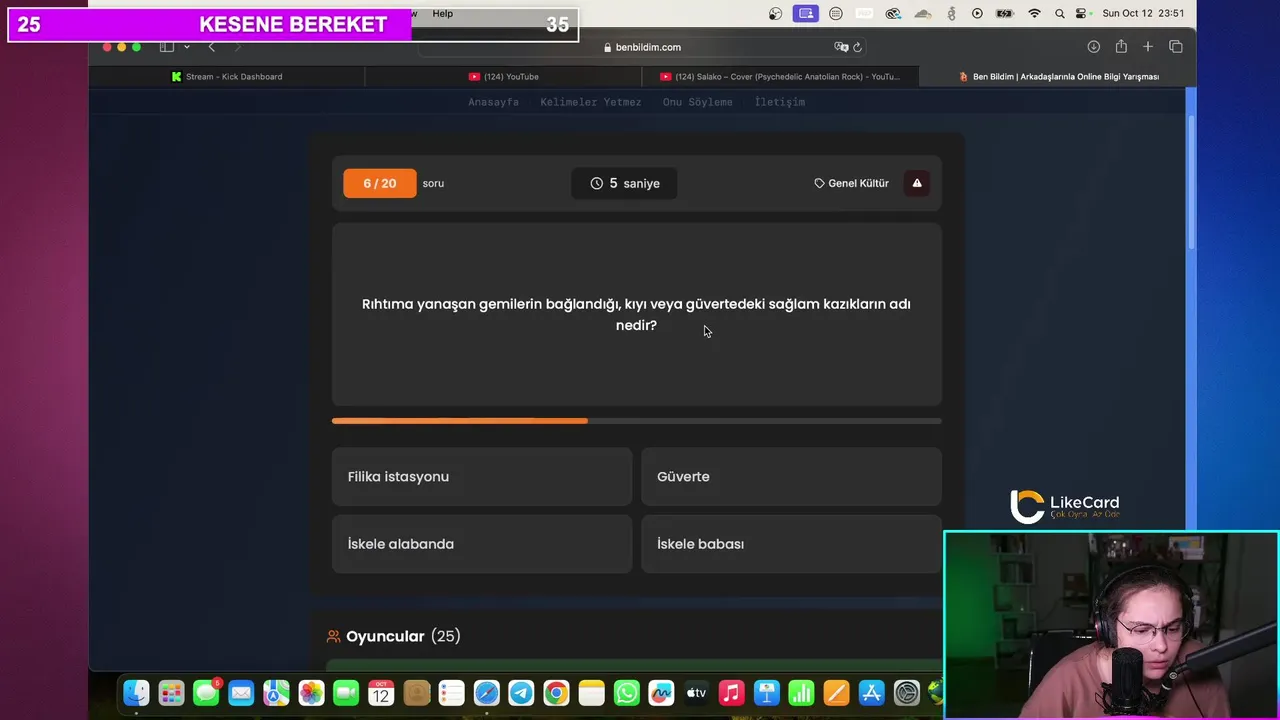
Task: Open System Settings from the Dock
Action: 906,693
